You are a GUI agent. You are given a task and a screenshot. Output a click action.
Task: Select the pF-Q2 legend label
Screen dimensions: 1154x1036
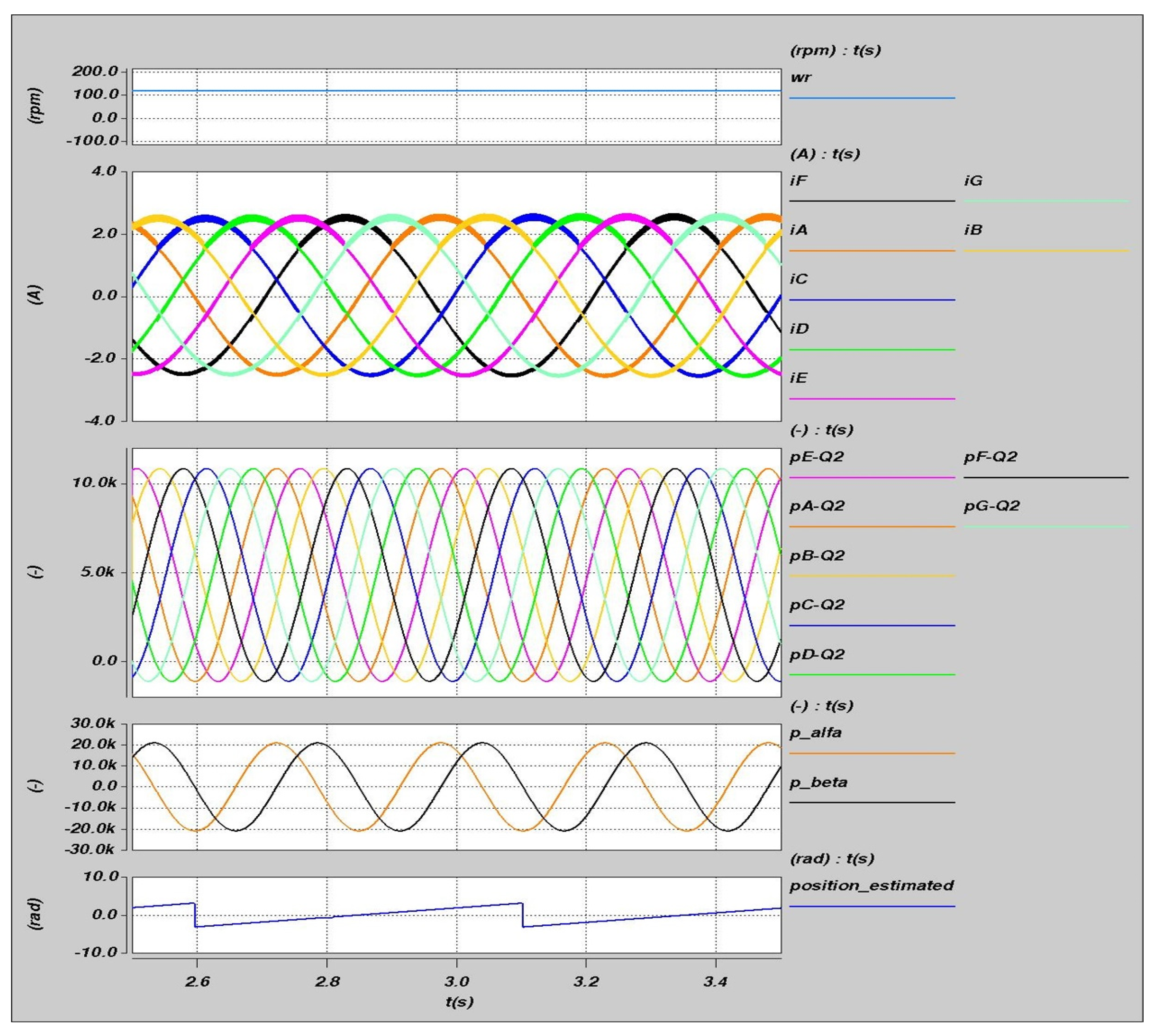click(990, 457)
